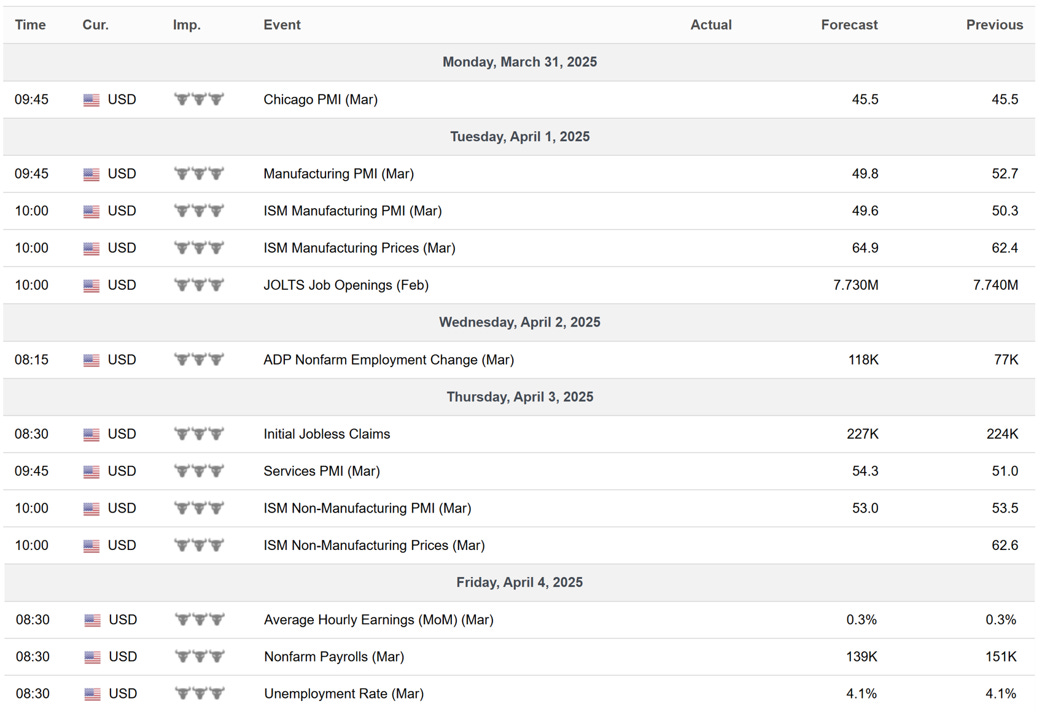Open the ISM Manufacturing PMI (Mar) event
The height and width of the screenshot is (720, 1042).
352,211
